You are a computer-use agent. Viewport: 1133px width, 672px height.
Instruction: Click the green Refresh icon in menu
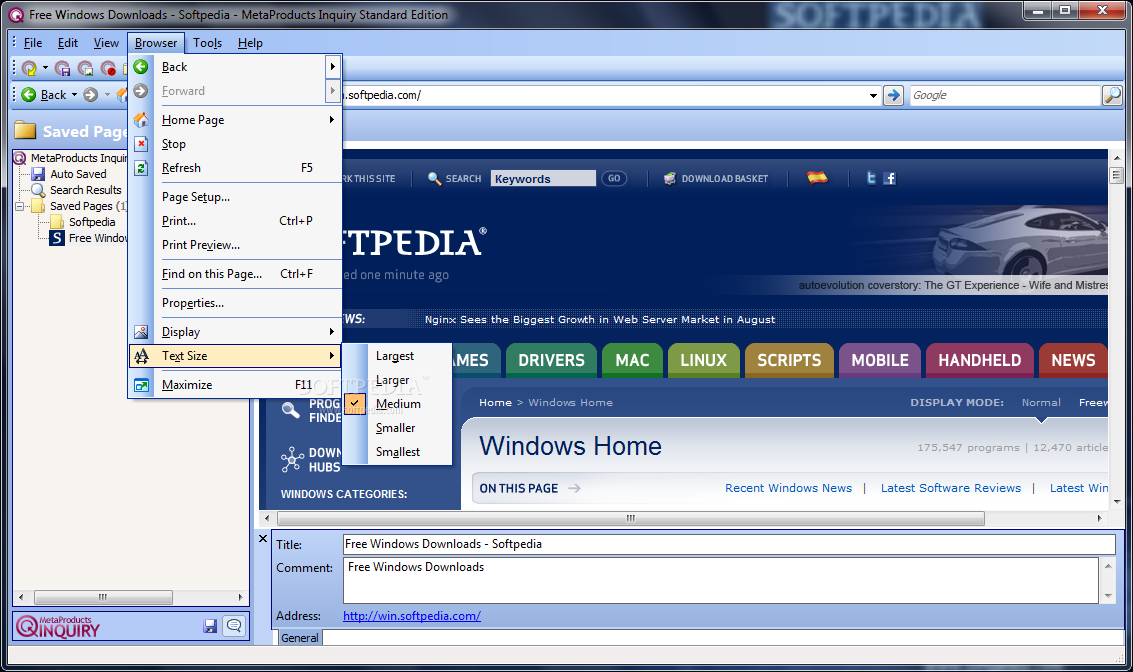(142, 168)
